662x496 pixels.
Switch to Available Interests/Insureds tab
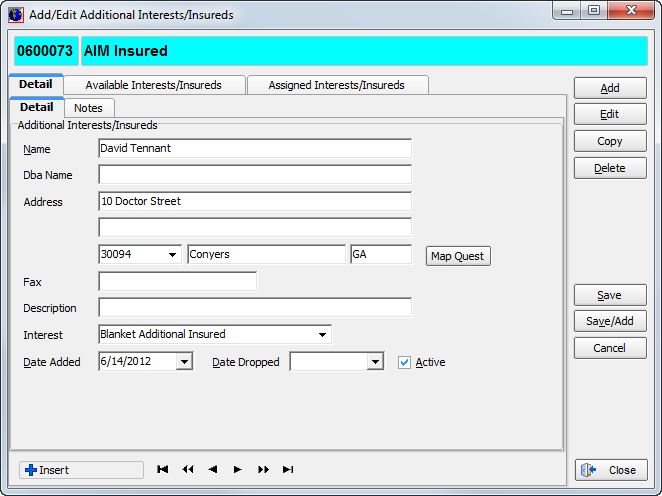coord(153,85)
